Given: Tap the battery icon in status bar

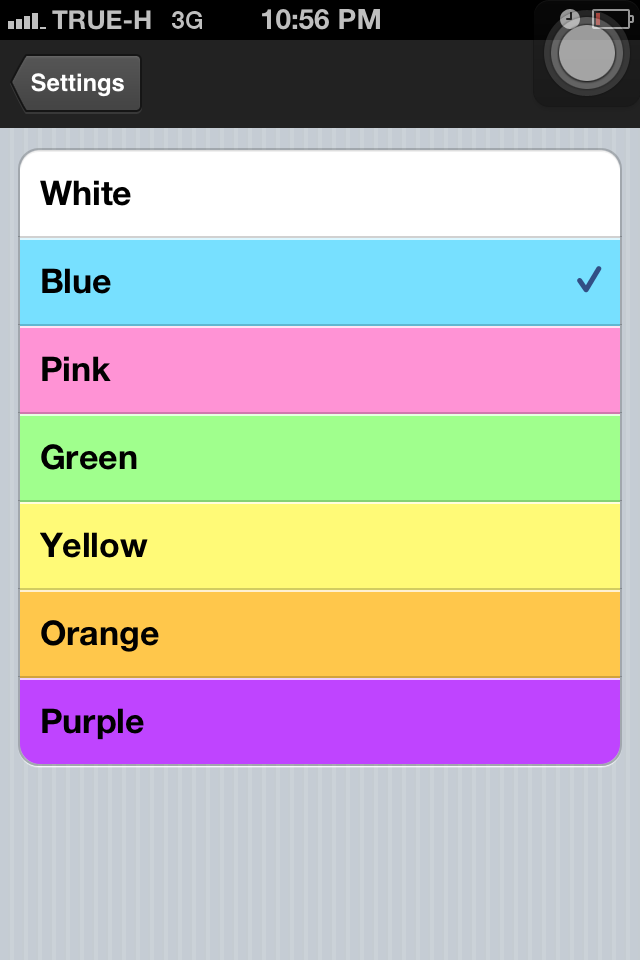Looking at the screenshot, I should [613, 19].
